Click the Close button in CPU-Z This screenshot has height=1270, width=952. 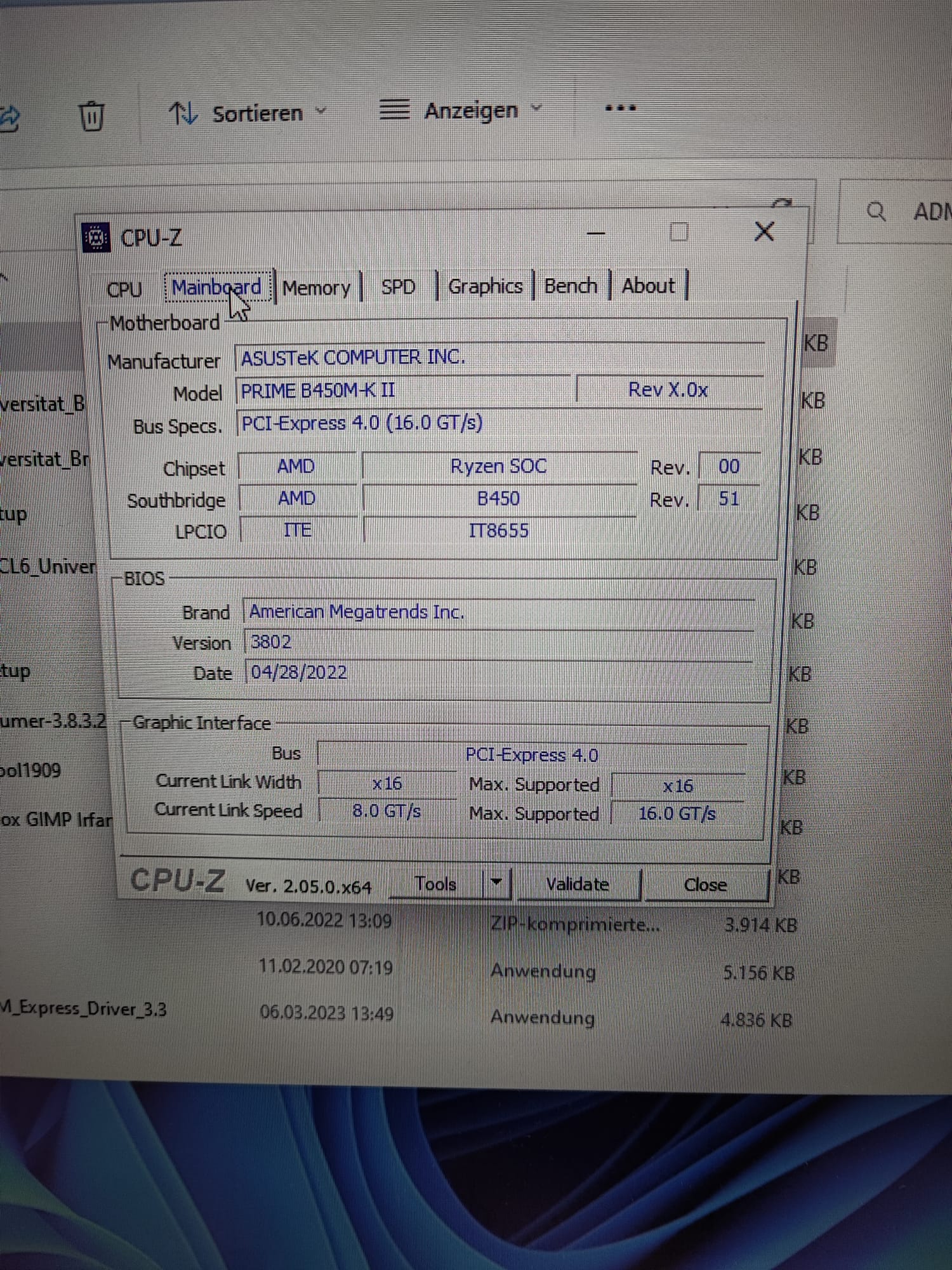(x=705, y=885)
